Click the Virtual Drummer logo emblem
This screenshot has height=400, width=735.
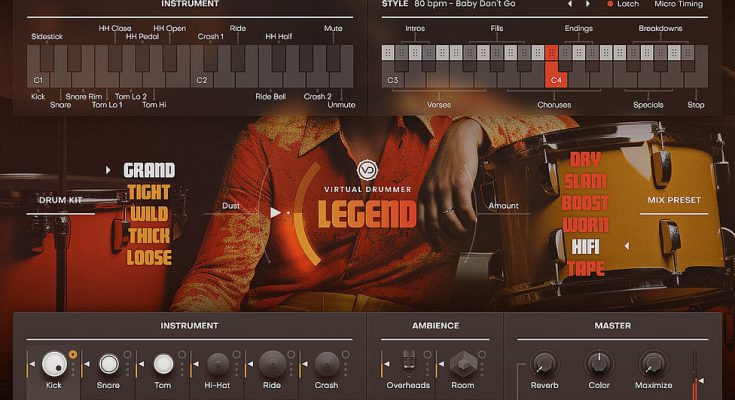point(367,170)
